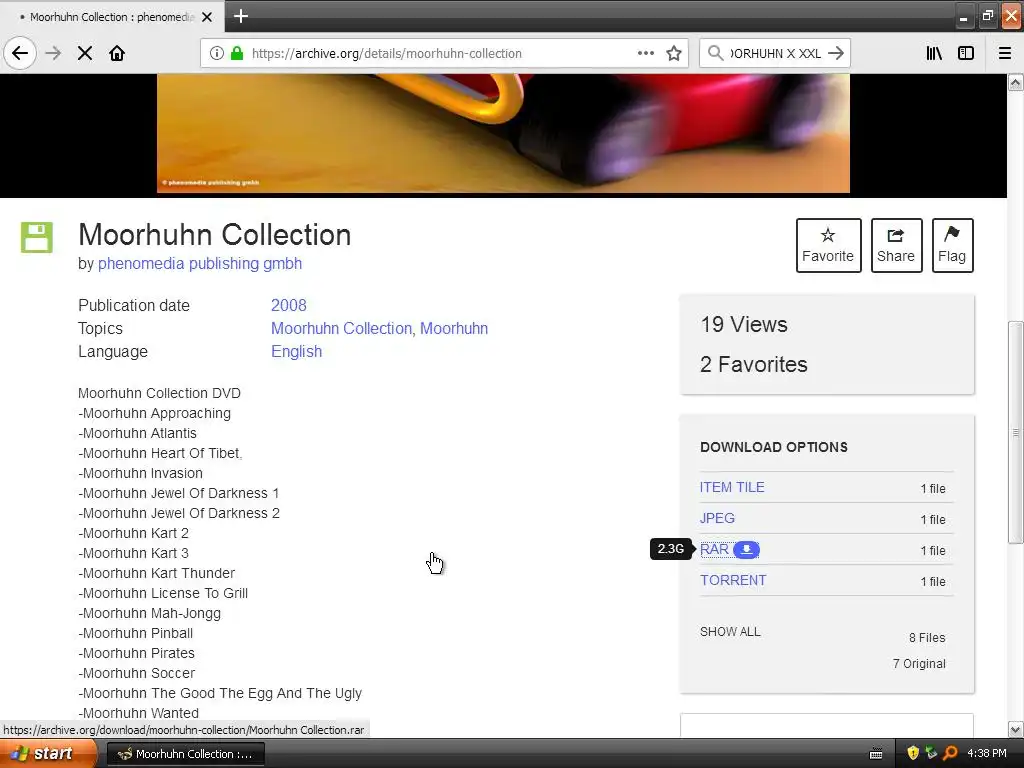The width and height of the screenshot is (1024, 768).
Task: Click the 7 Original text
Action: pos(919,664)
